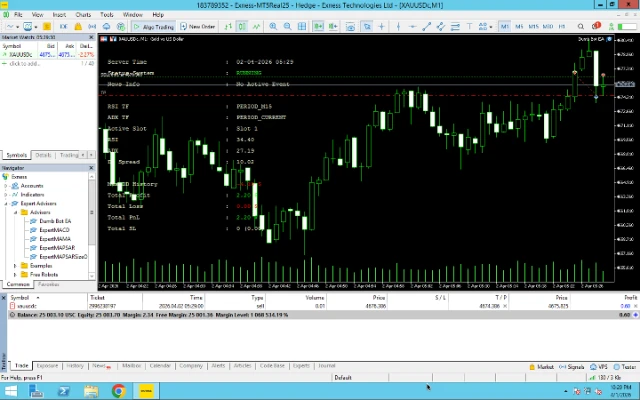The height and width of the screenshot is (400, 640).
Task: Expand the Accounts tree node
Action: 6,186
